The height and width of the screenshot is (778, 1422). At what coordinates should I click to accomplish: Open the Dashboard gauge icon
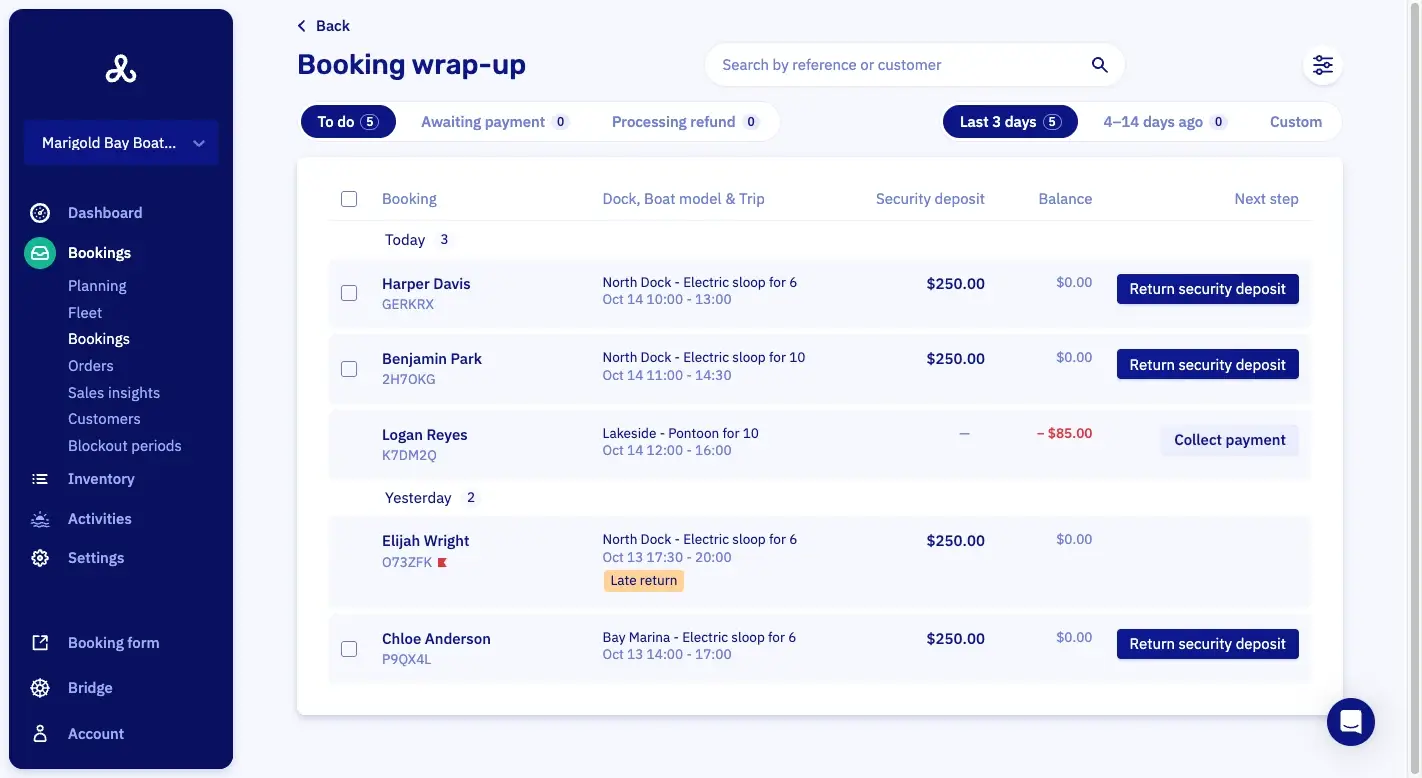(x=40, y=213)
